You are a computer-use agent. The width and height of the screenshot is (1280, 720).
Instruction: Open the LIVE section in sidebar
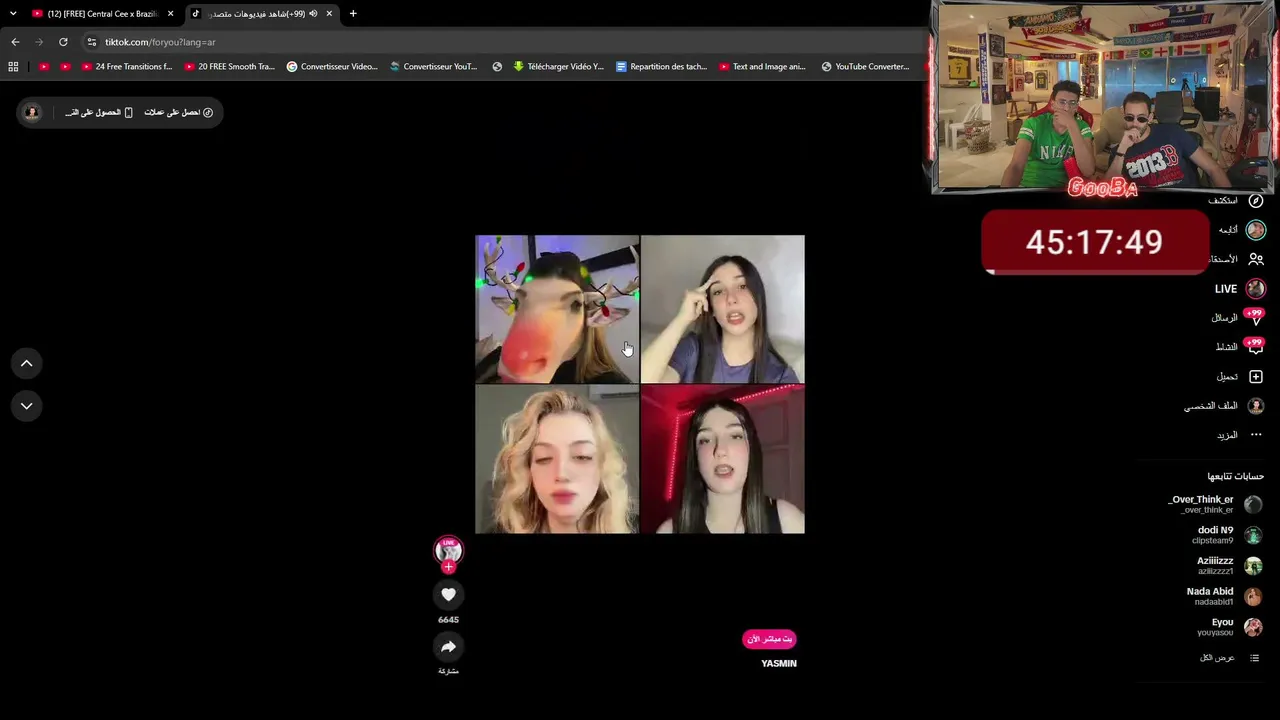coord(1239,289)
